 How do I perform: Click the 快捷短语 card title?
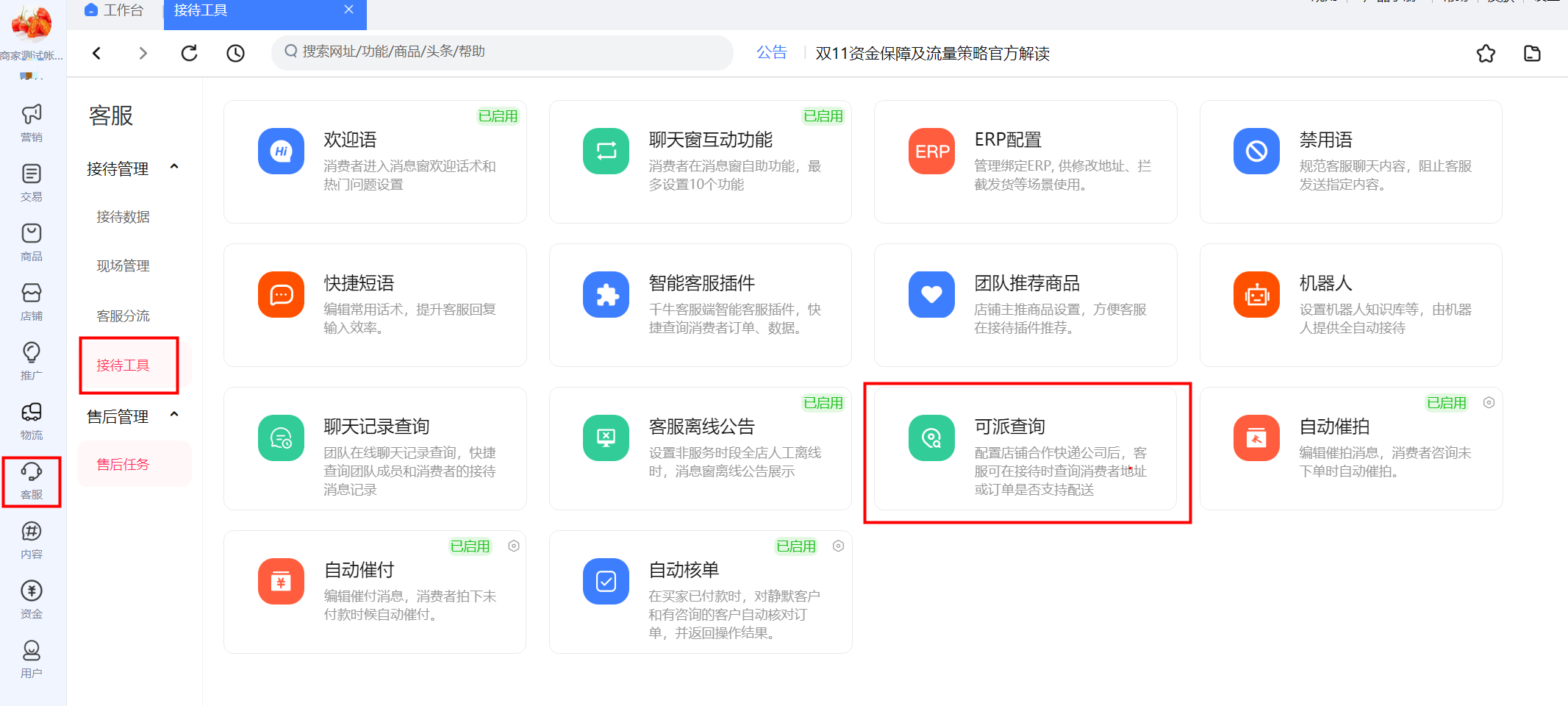(x=359, y=283)
